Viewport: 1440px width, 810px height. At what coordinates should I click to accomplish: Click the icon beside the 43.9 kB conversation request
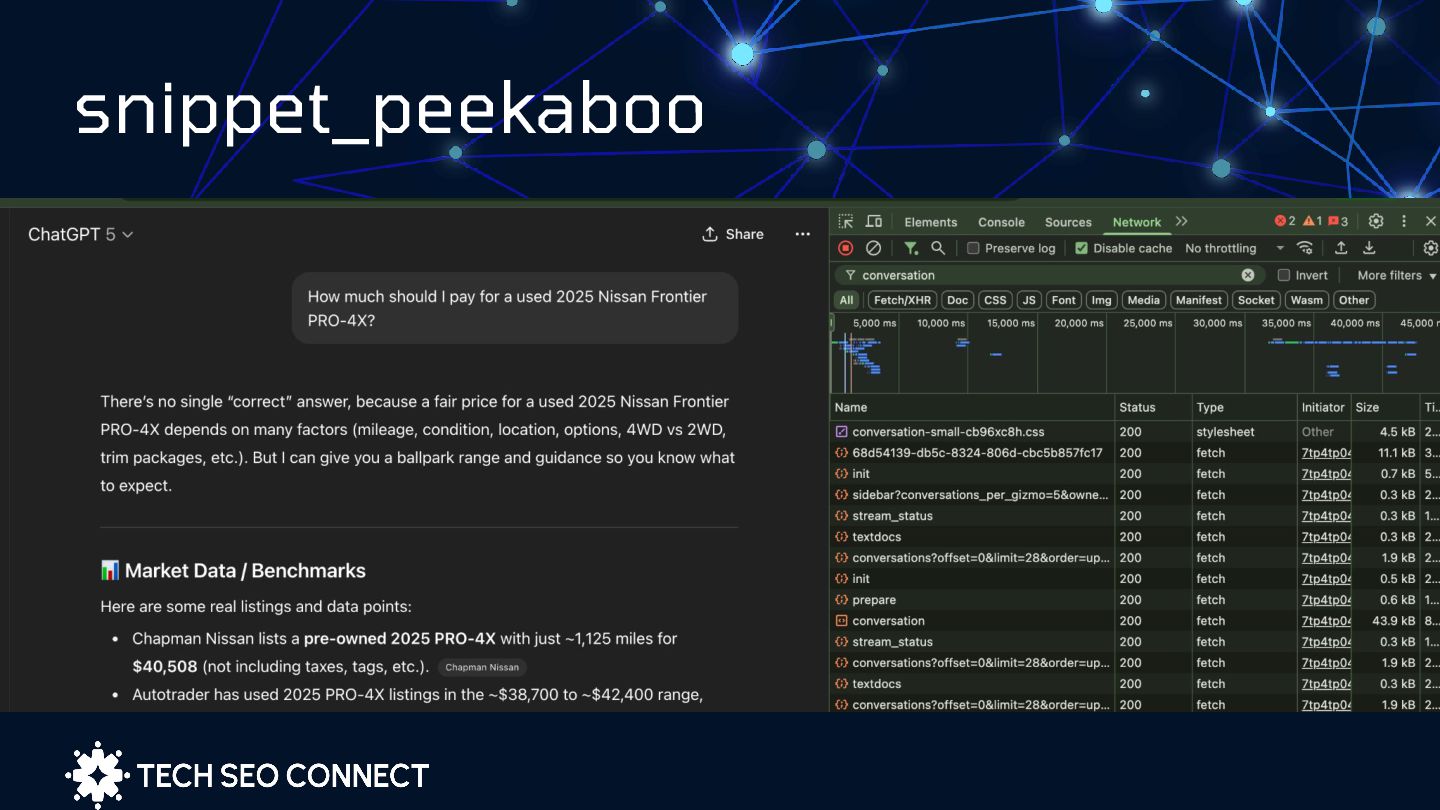point(841,621)
